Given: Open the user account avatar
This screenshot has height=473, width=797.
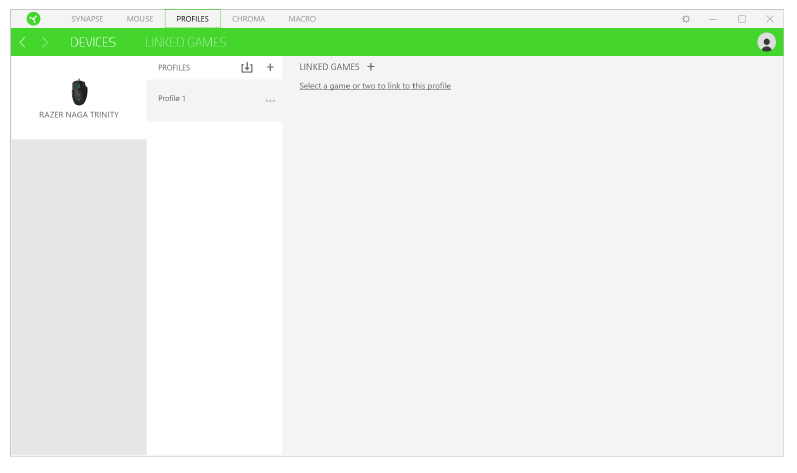Looking at the screenshot, I should (x=767, y=42).
